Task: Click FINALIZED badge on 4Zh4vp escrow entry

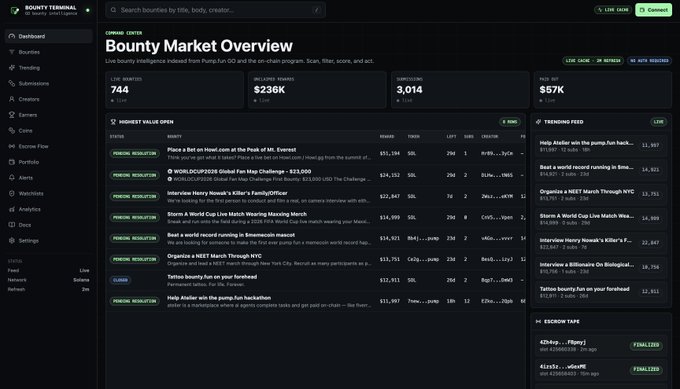Action: [x=646, y=345]
